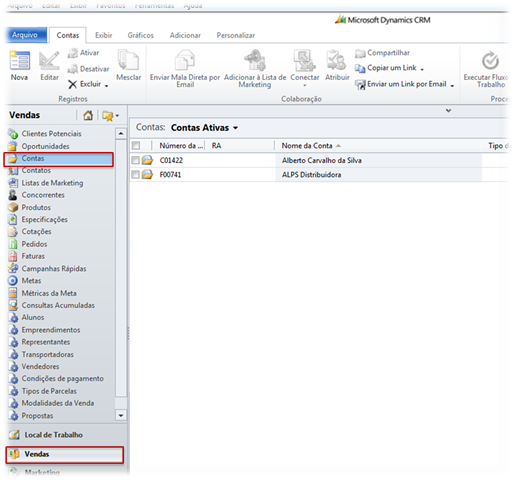Viewport: 514px width, 480px height.
Task: Click sidebar scroll down arrow
Action: (121, 415)
